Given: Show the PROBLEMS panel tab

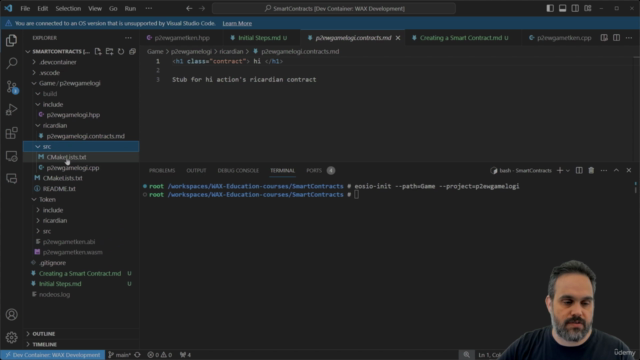Looking at the screenshot, I should point(162,170).
